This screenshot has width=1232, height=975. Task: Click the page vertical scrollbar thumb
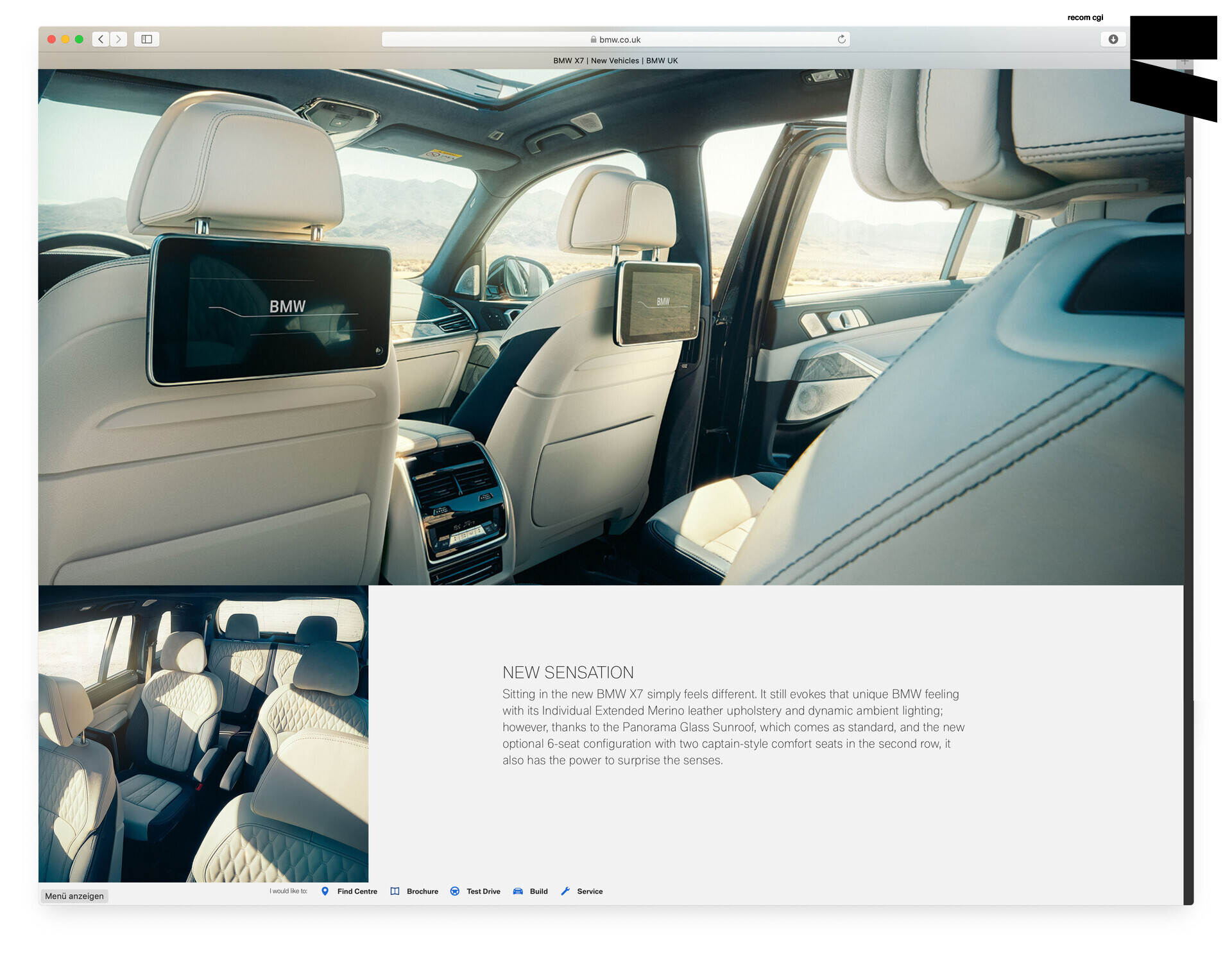[1188, 205]
